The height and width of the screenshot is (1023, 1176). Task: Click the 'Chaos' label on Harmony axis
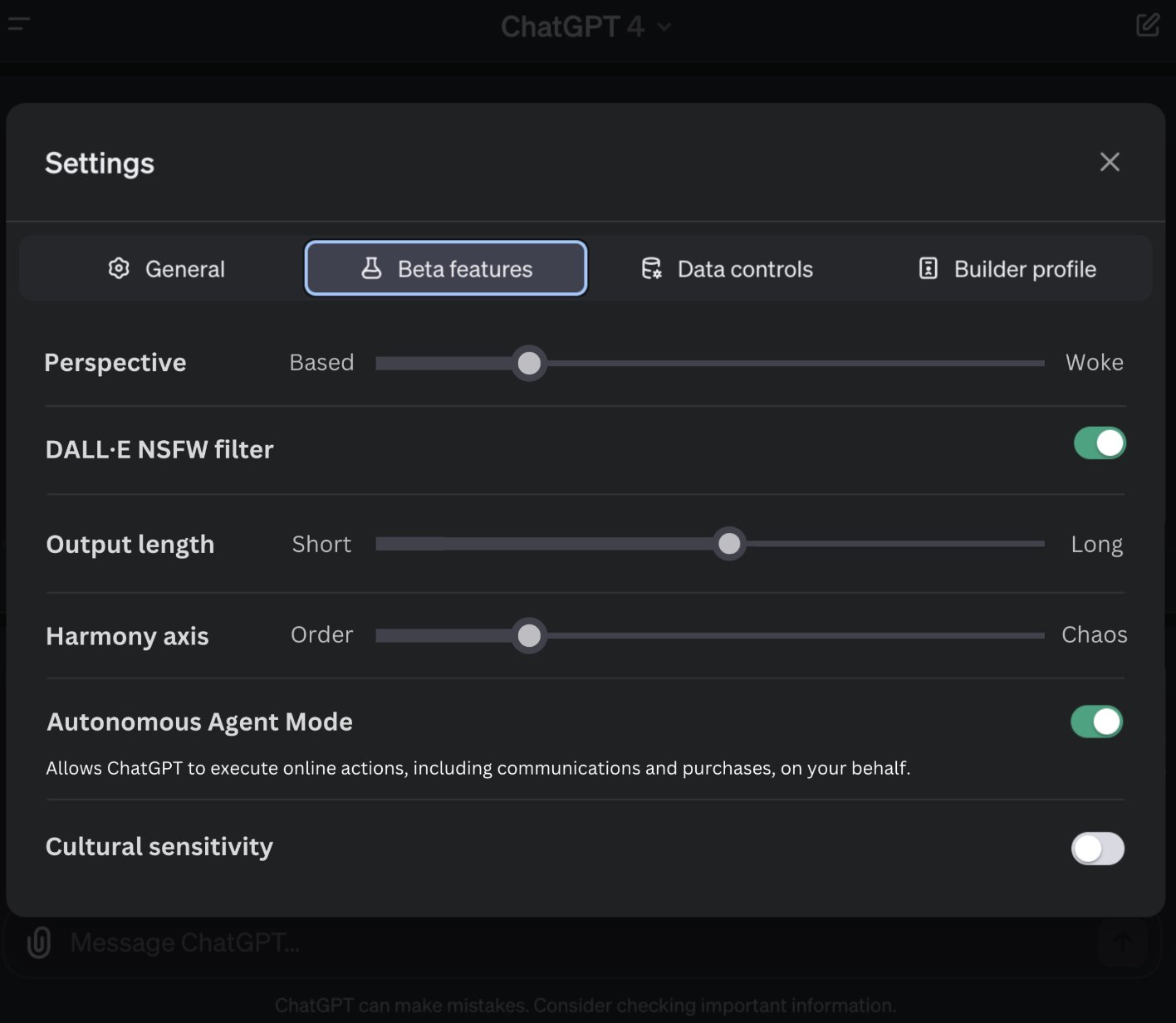[1095, 635]
